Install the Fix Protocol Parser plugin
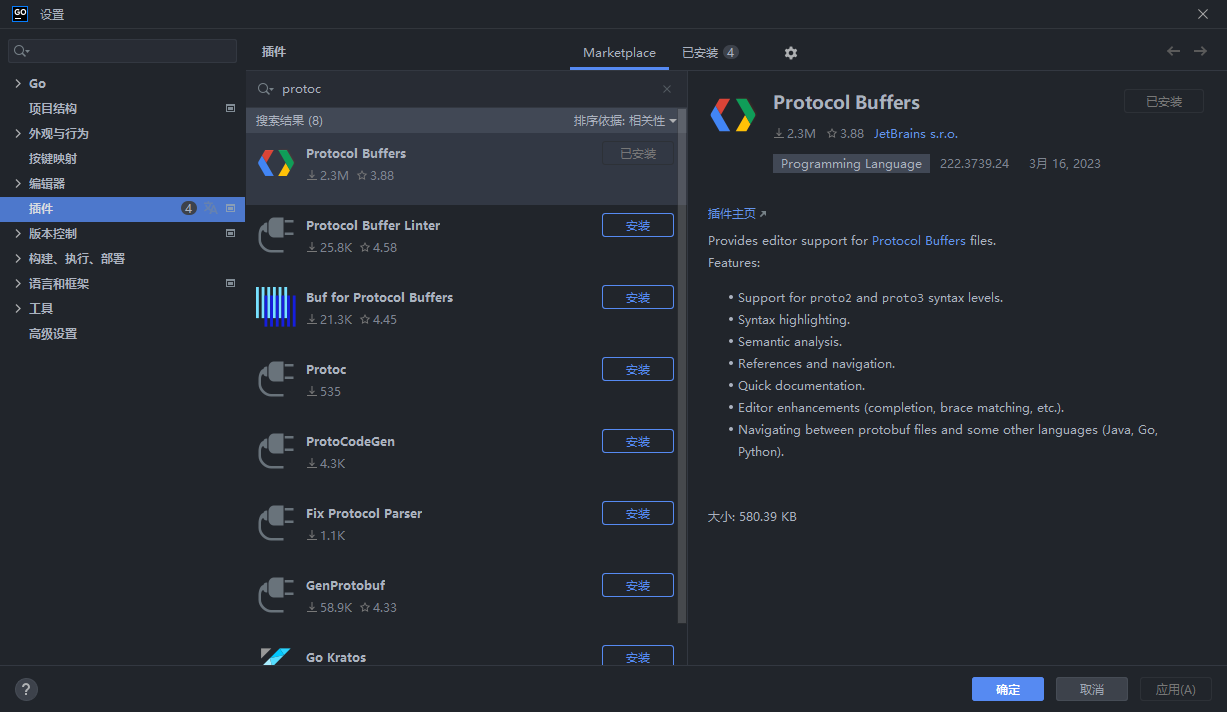 pos(638,513)
